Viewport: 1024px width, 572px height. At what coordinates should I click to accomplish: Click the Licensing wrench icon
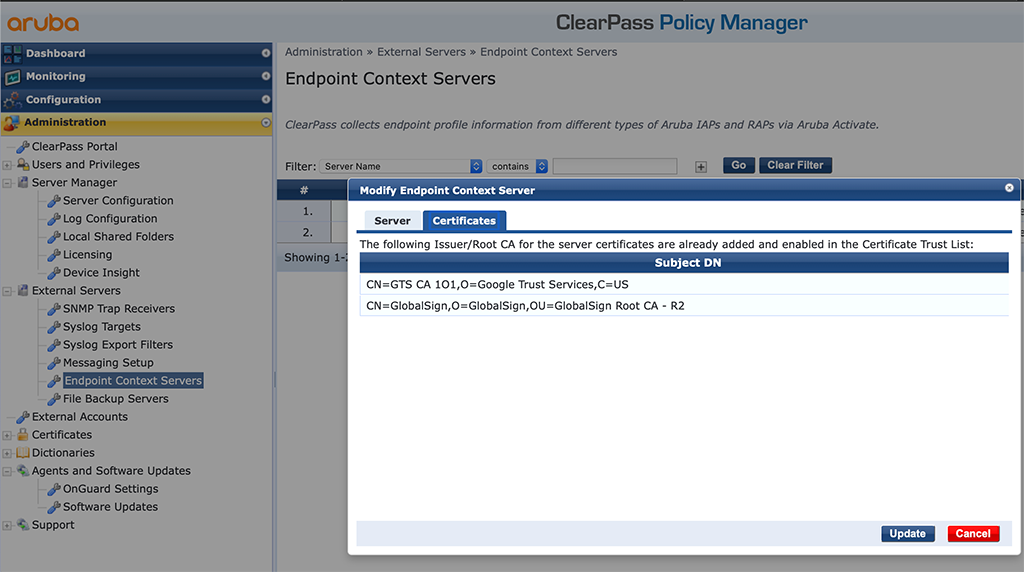click(54, 255)
